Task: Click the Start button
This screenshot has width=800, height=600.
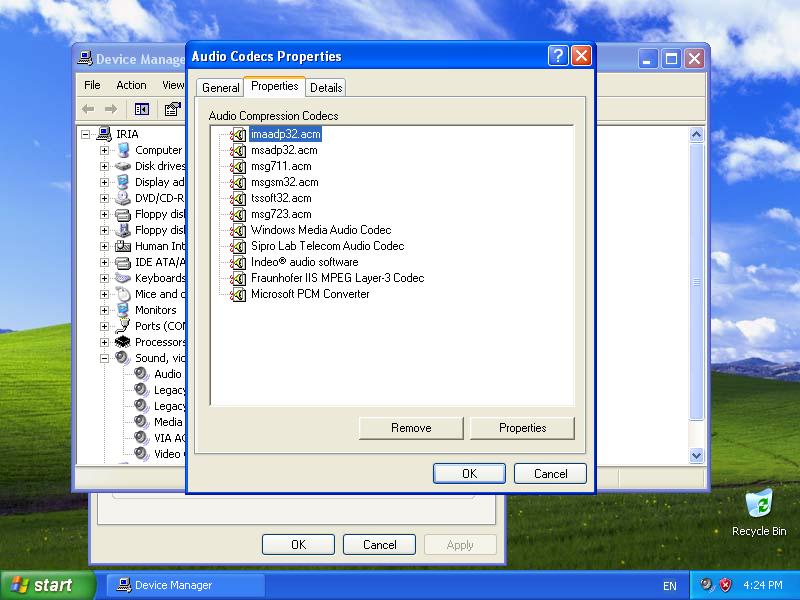Action: pyautogui.click(x=47, y=585)
